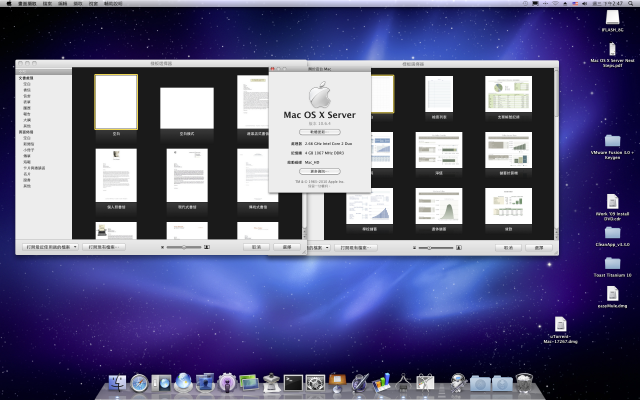
Task: Select blank landscape template in Pages chooser
Action: pyautogui.click(x=187, y=108)
